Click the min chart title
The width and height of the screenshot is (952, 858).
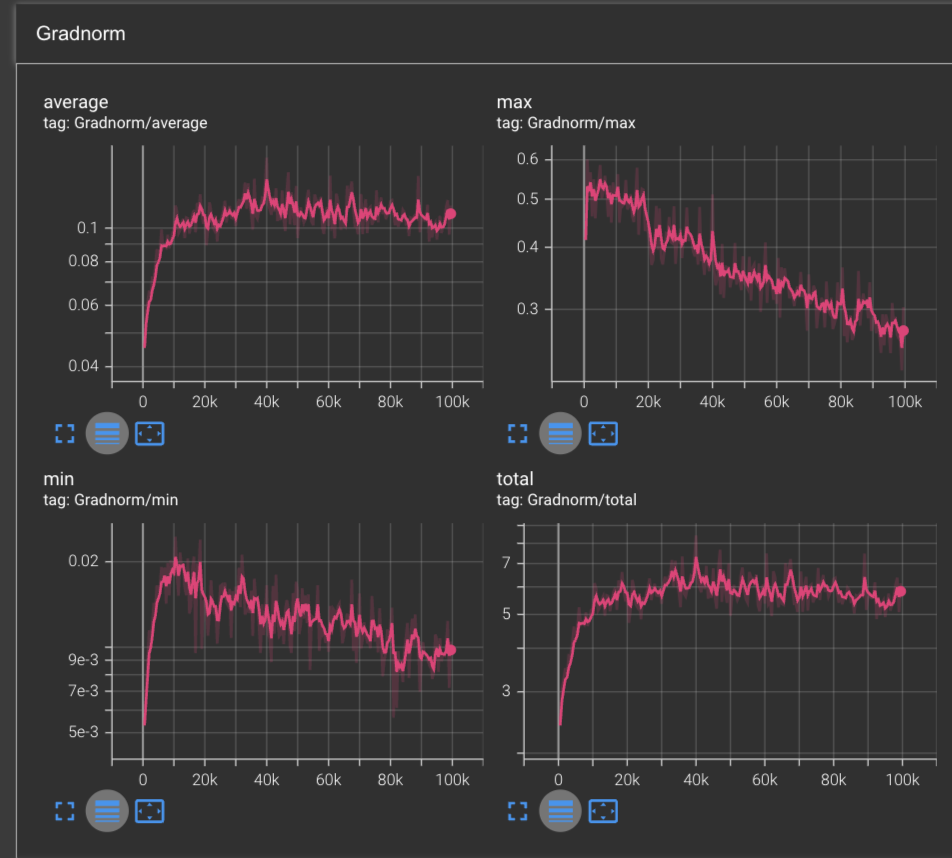click(59, 479)
